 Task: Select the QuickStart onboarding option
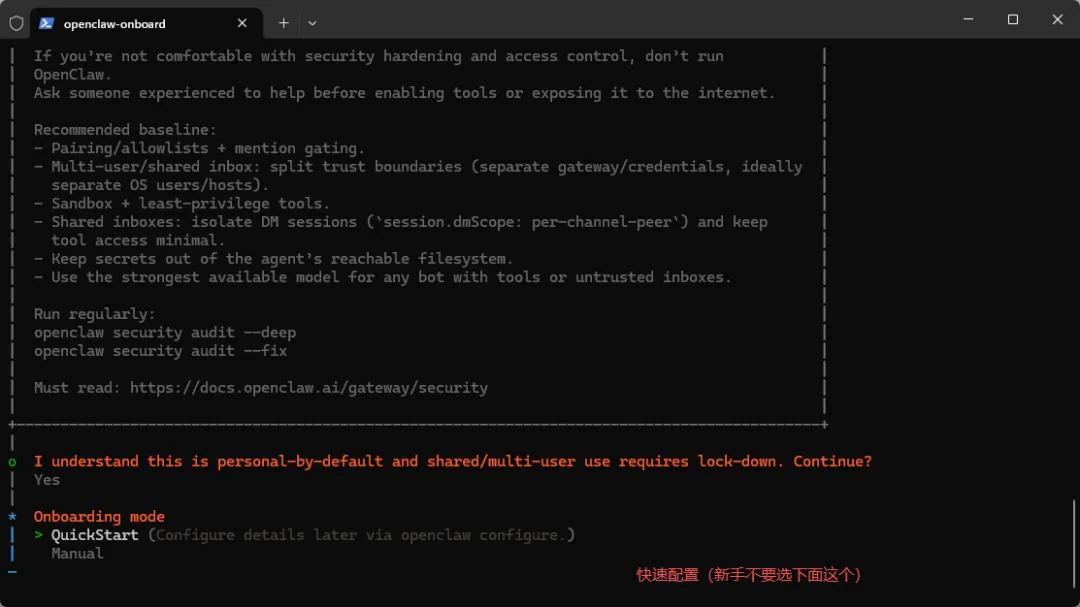[x=95, y=535]
